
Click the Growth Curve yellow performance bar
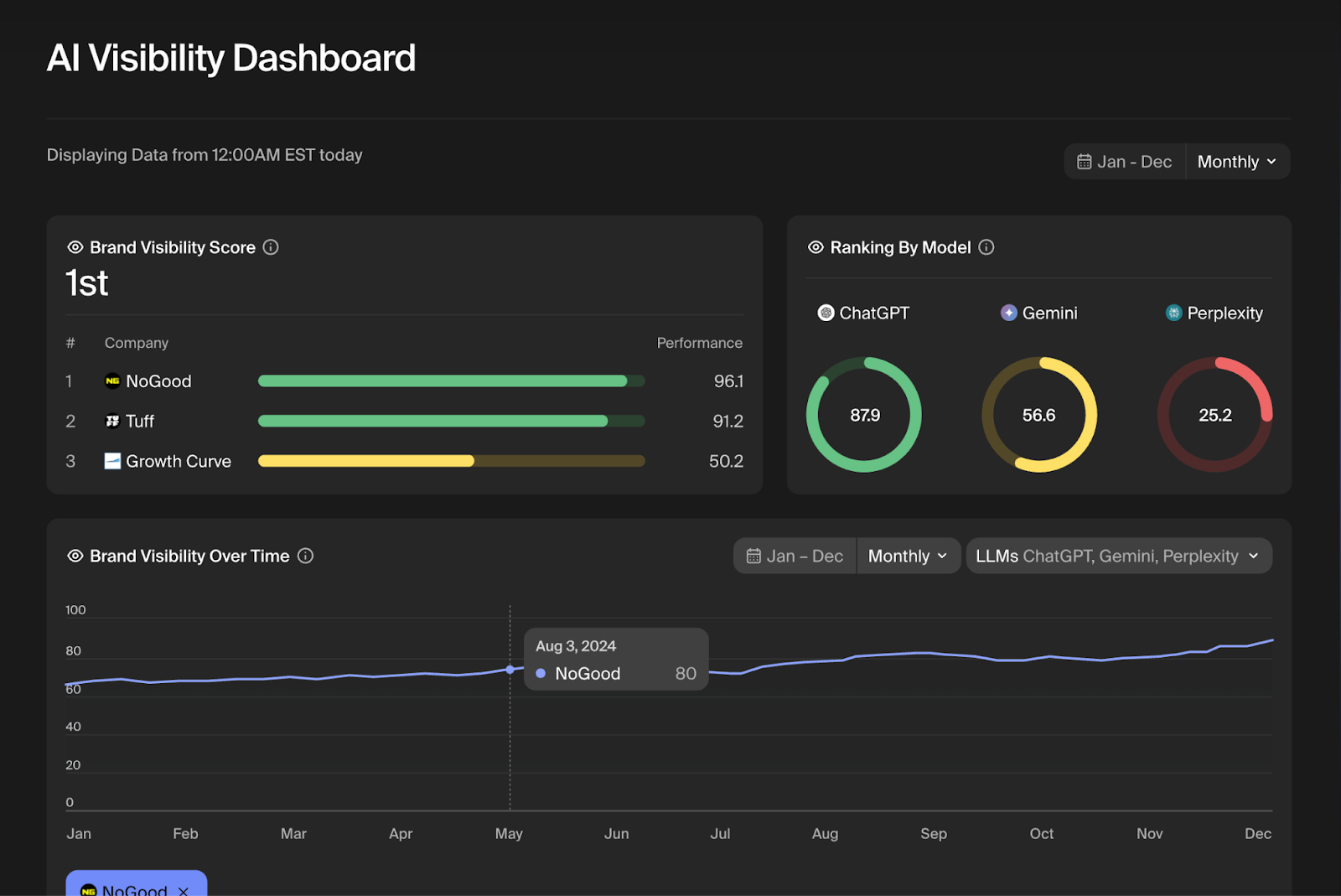coord(366,461)
